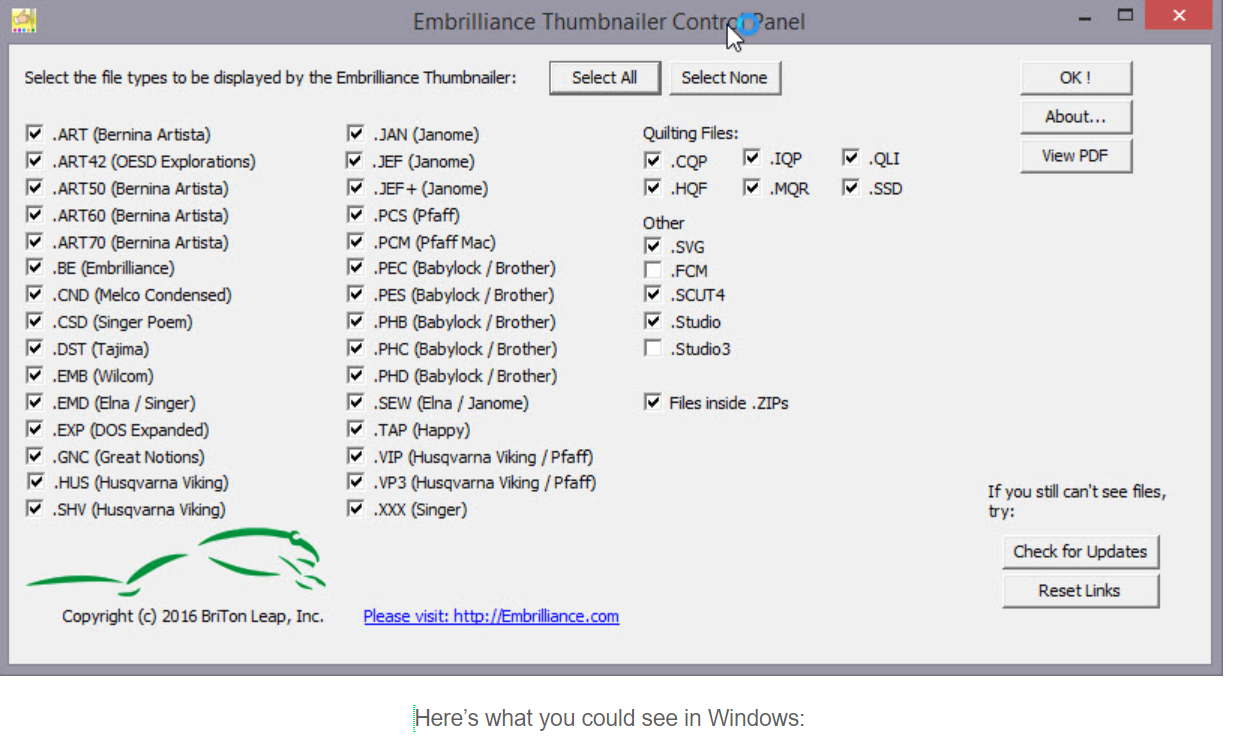Disable .SSD quilting file checkbox
Viewport: 1255px width, 738px height.
coord(851,187)
